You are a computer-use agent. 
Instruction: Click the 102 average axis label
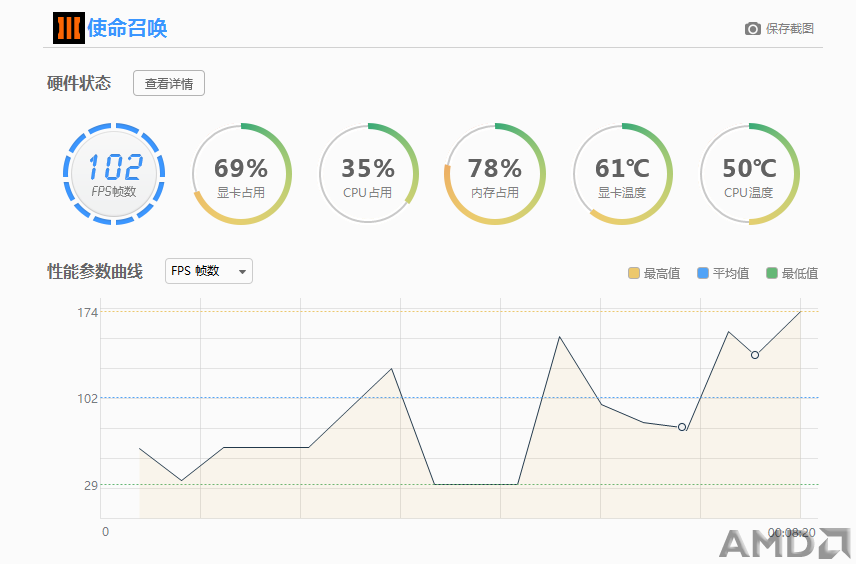[x=87, y=399]
